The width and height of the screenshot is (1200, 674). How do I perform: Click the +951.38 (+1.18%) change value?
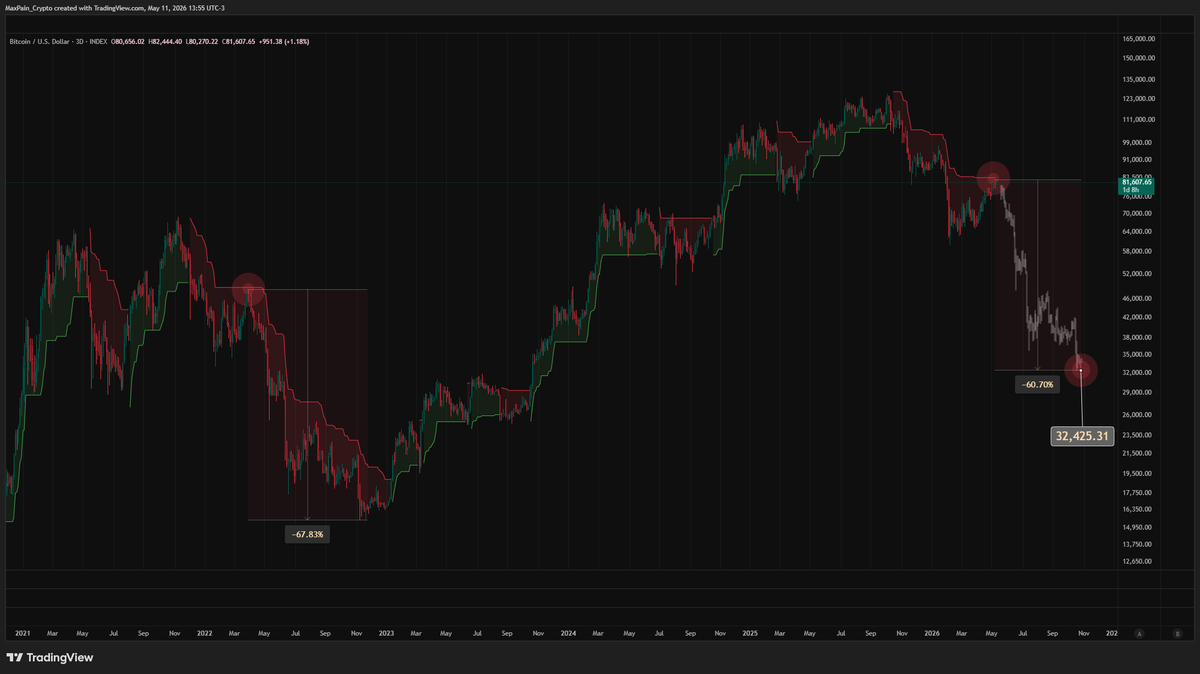[284, 42]
